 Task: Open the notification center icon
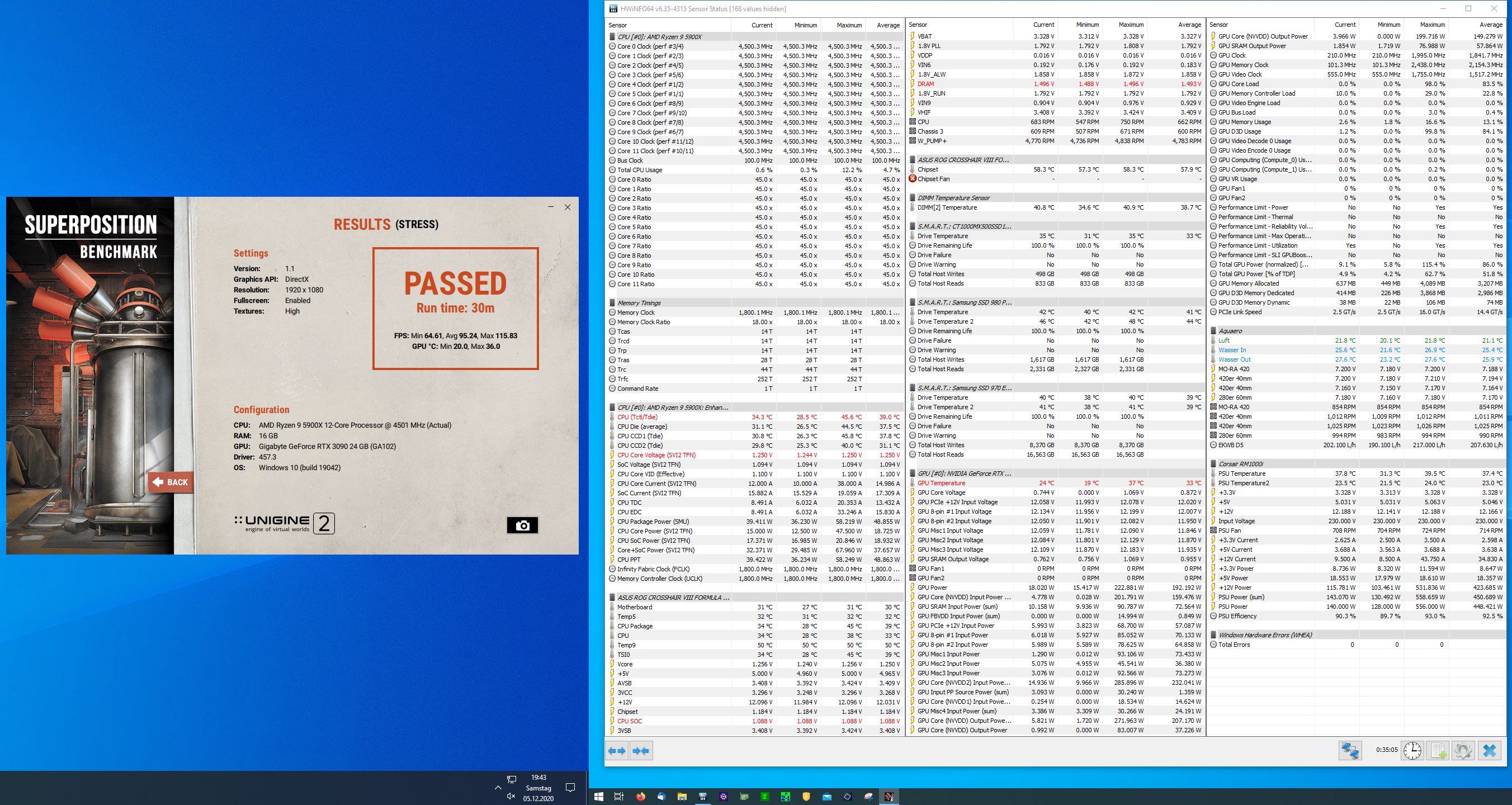(569, 788)
